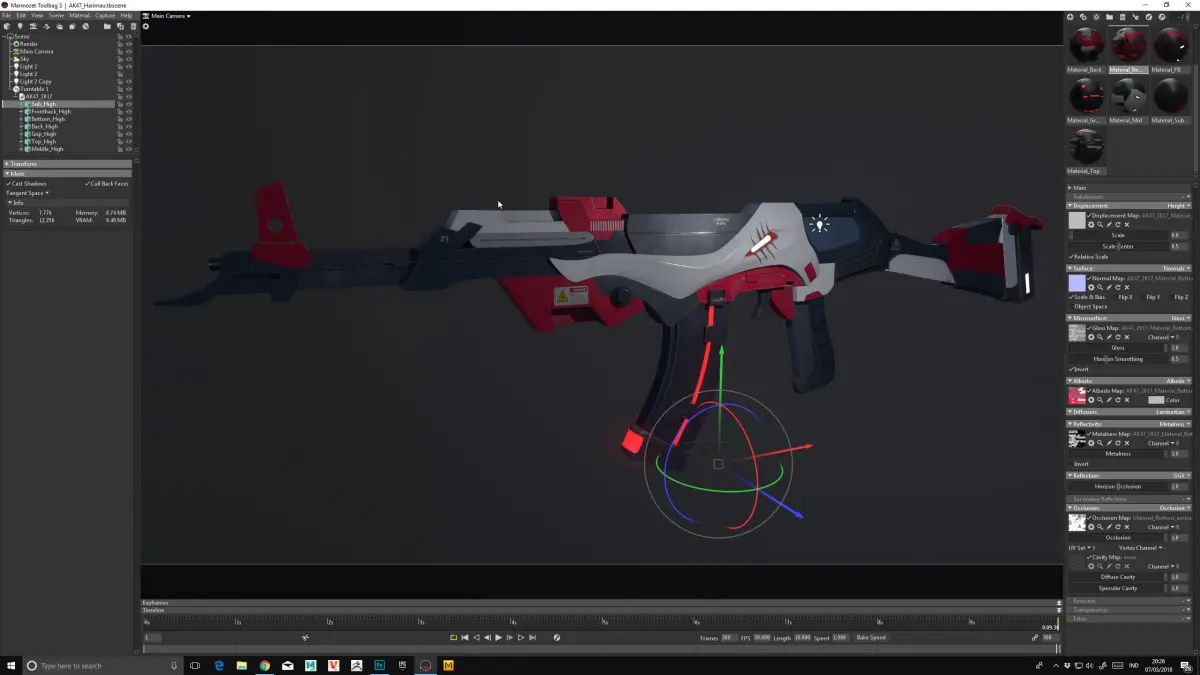Viewport: 1200px width, 675px height.
Task: Open viewport settings gear below Main Camera
Action: coord(146,26)
